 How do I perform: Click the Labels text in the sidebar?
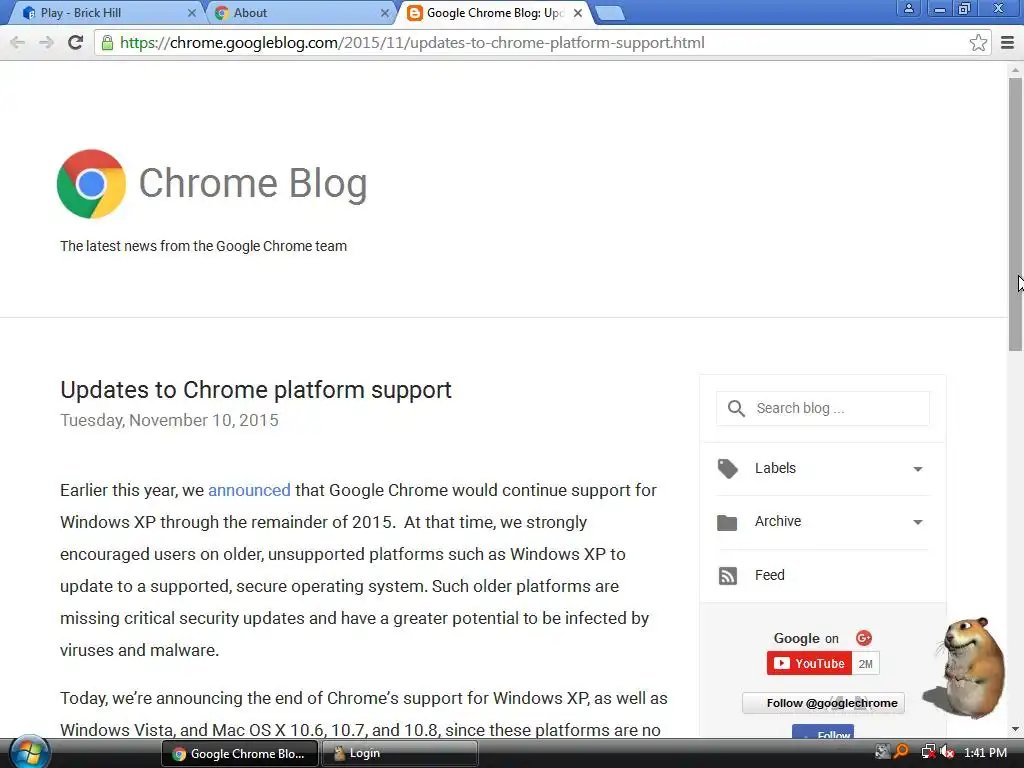[775, 468]
